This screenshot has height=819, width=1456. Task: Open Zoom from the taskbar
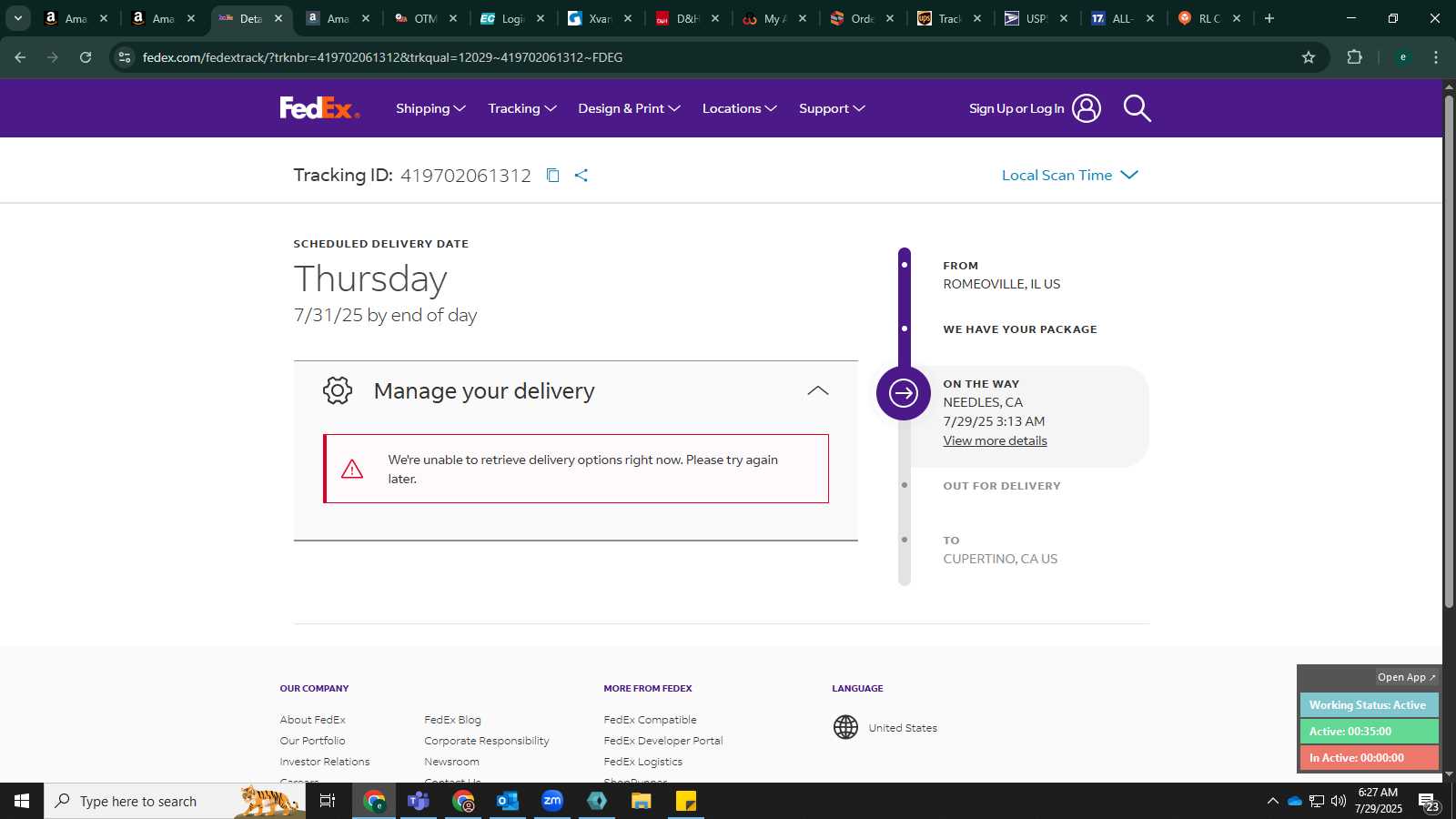[x=552, y=801]
